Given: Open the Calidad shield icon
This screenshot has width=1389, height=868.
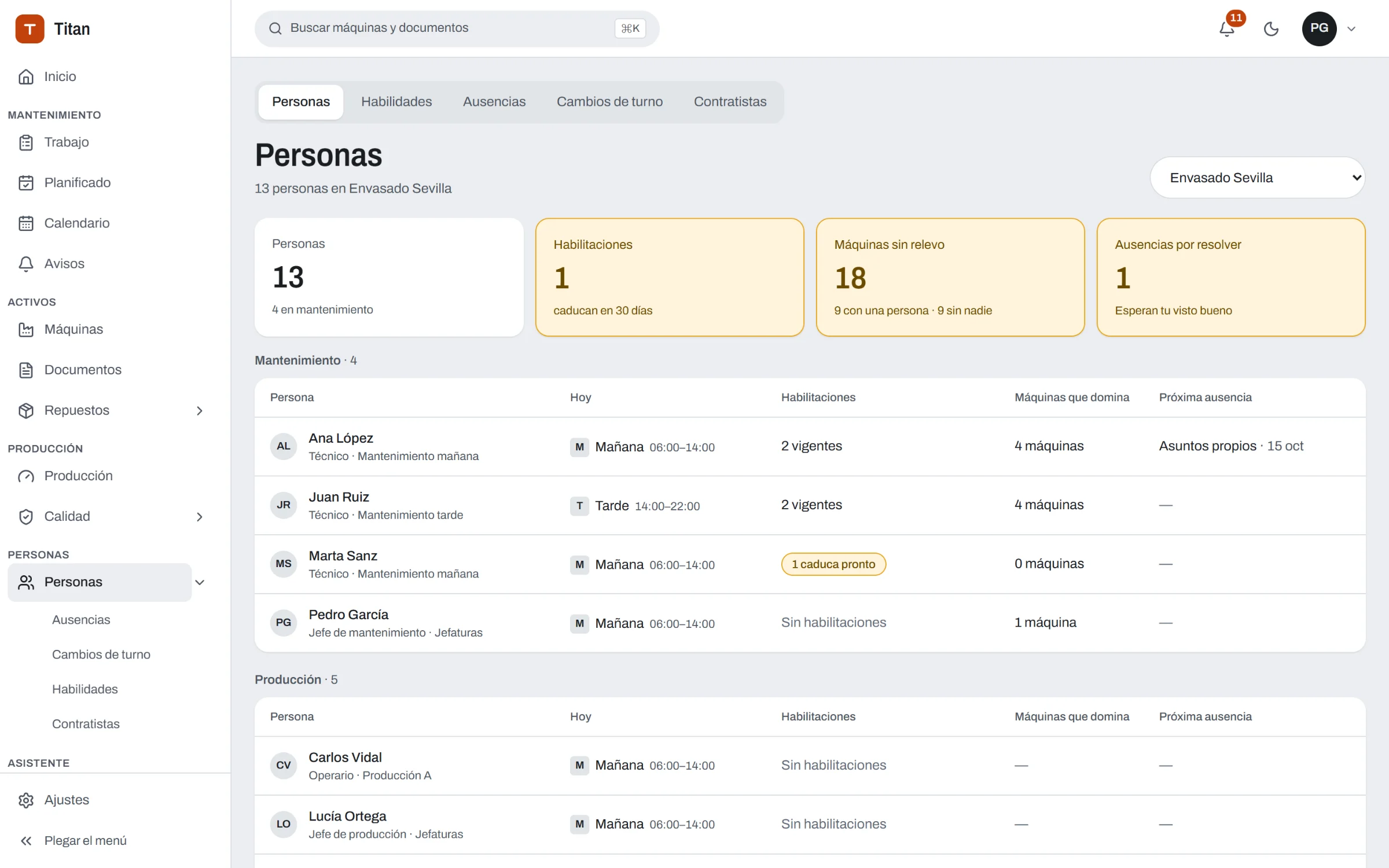Looking at the screenshot, I should [26, 517].
